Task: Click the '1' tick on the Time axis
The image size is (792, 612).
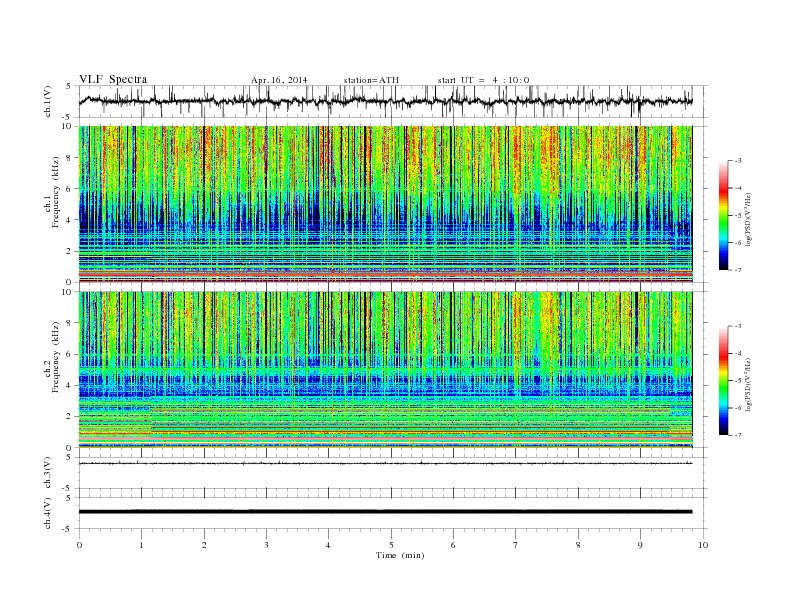Action: 141,545
